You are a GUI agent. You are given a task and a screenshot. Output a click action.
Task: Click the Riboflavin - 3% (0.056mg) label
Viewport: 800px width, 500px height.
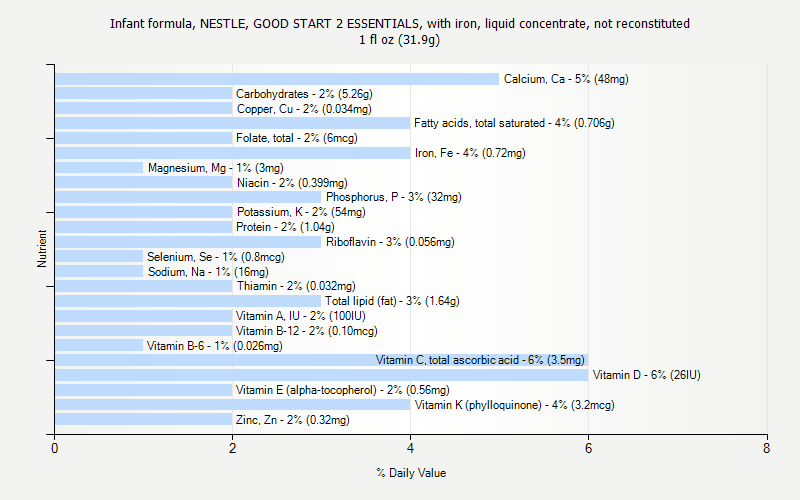tap(390, 242)
